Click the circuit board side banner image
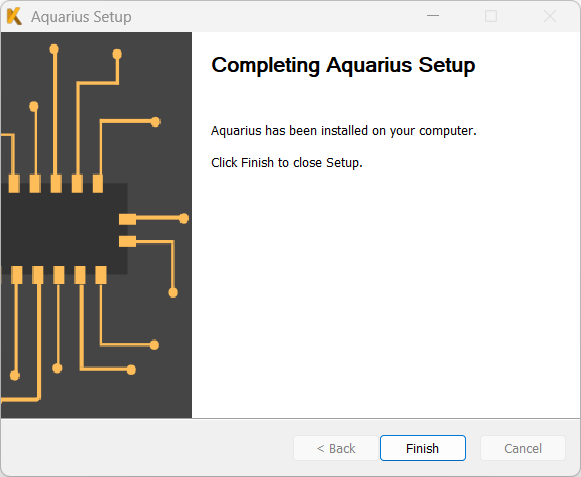The width and height of the screenshot is (581, 477). pyautogui.click(x=96, y=225)
